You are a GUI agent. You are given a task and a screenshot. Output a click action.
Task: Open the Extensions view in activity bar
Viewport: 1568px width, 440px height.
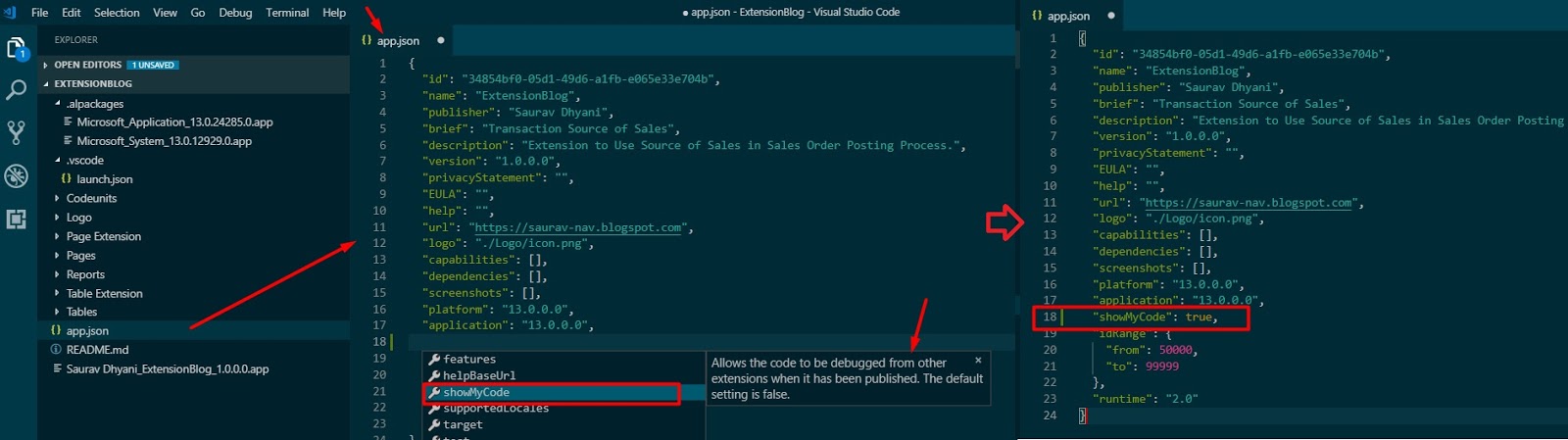(17, 219)
